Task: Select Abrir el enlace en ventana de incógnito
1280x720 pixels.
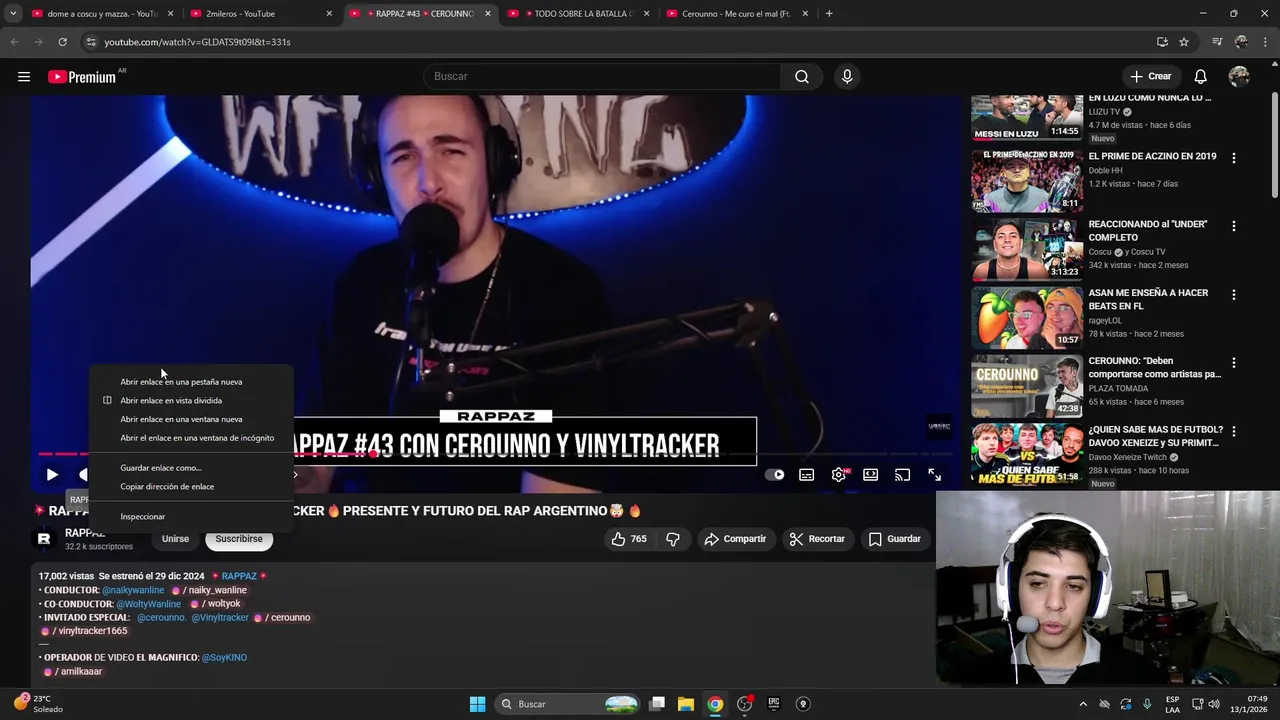Action: point(192,438)
